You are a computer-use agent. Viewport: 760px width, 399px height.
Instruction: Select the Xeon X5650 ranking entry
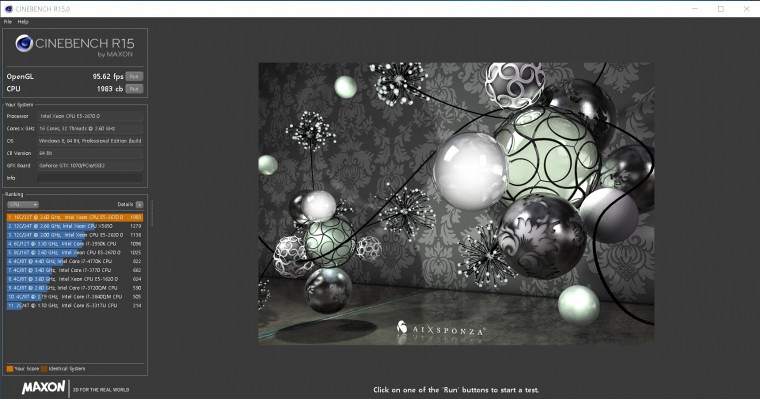(x=75, y=226)
